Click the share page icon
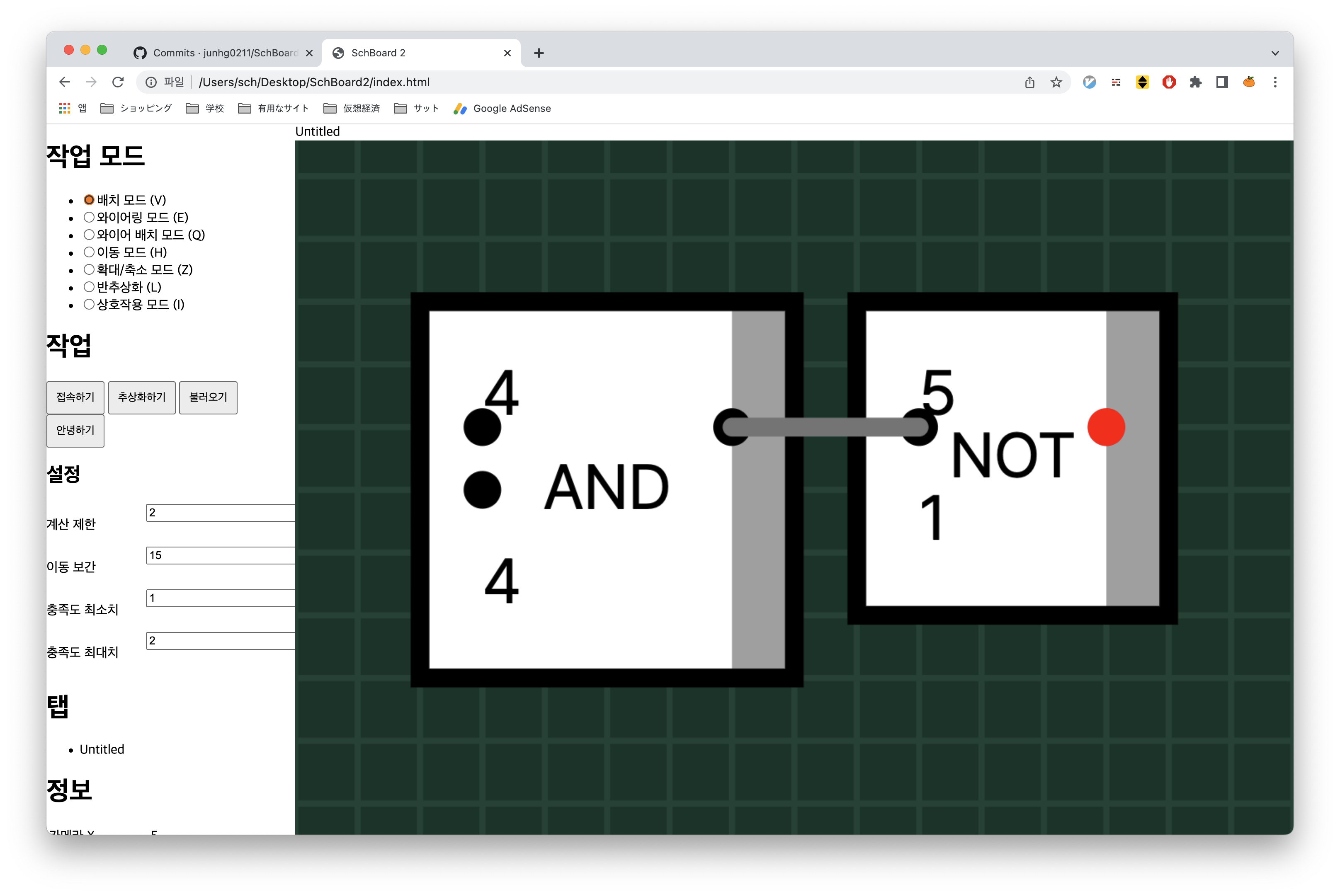1340x896 pixels. tap(1029, 82)
